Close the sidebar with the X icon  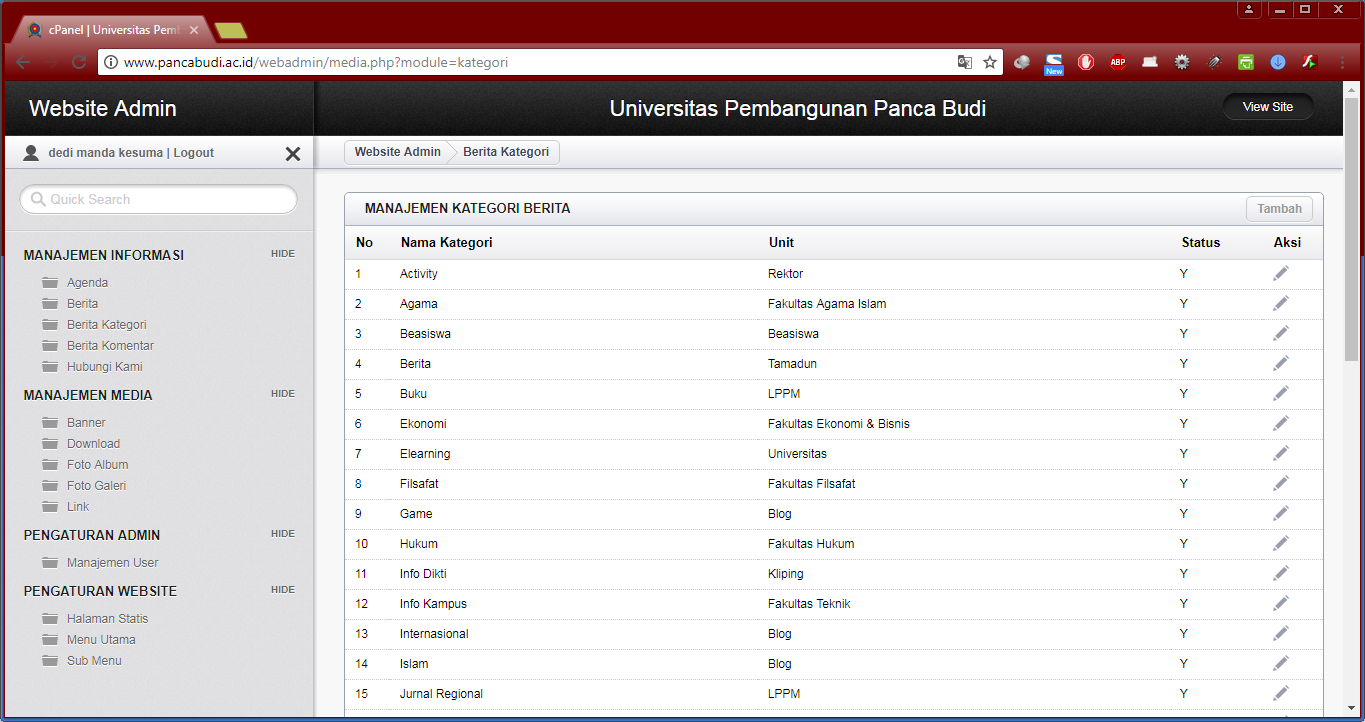point(293,153)
